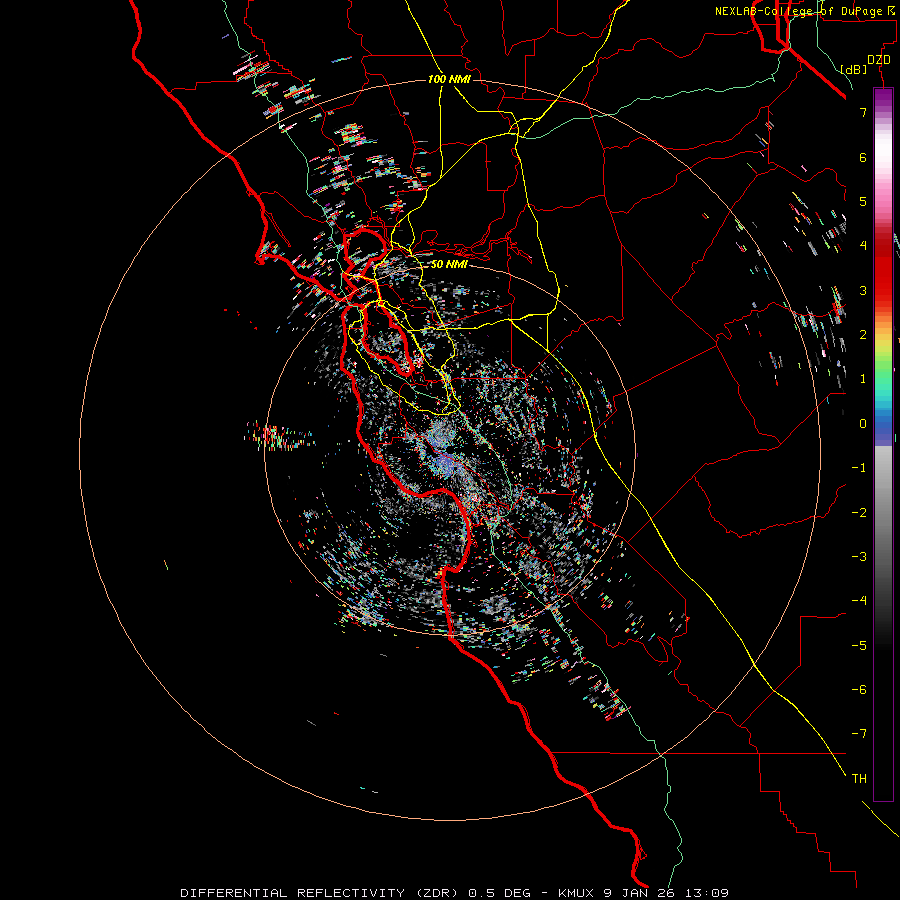Click the 3 value on the dB scale

click(863, 290)
